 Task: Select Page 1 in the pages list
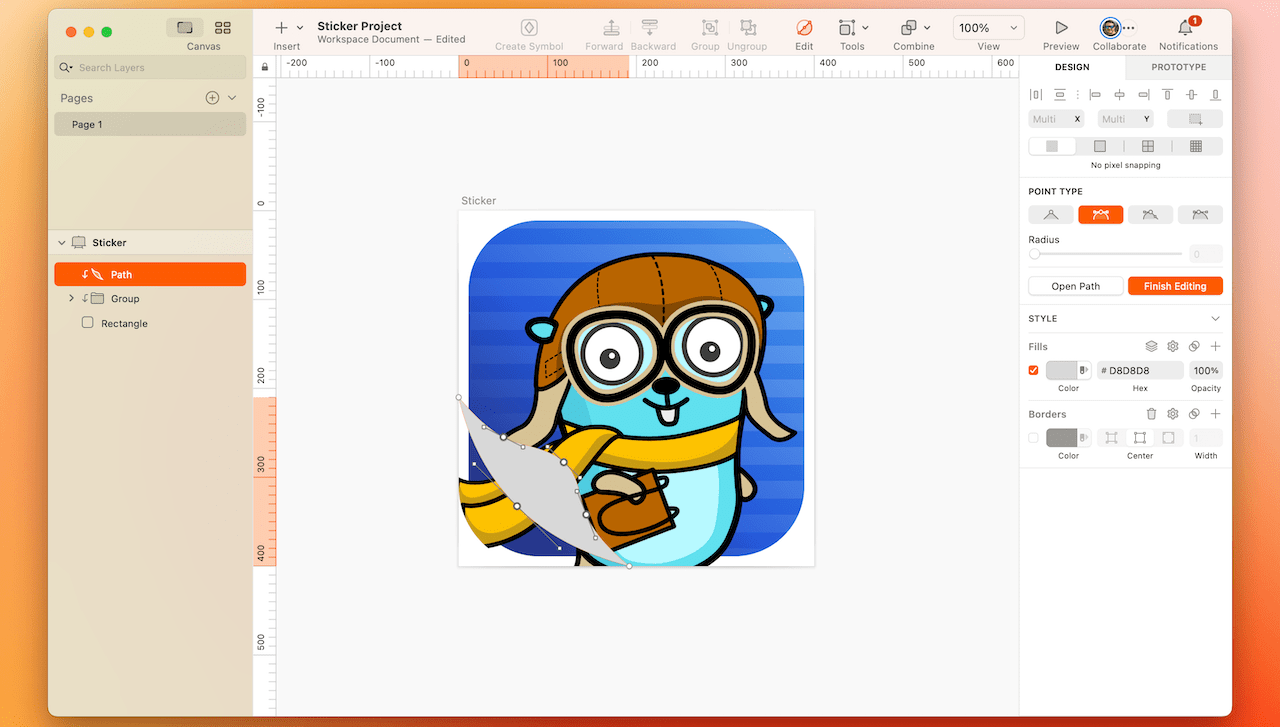point(150,124)
